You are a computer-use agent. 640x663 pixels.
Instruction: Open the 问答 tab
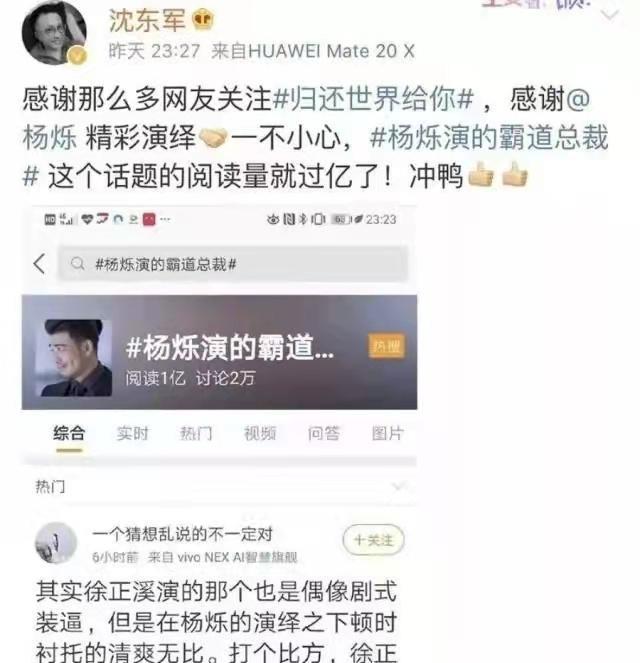(324, 433)
